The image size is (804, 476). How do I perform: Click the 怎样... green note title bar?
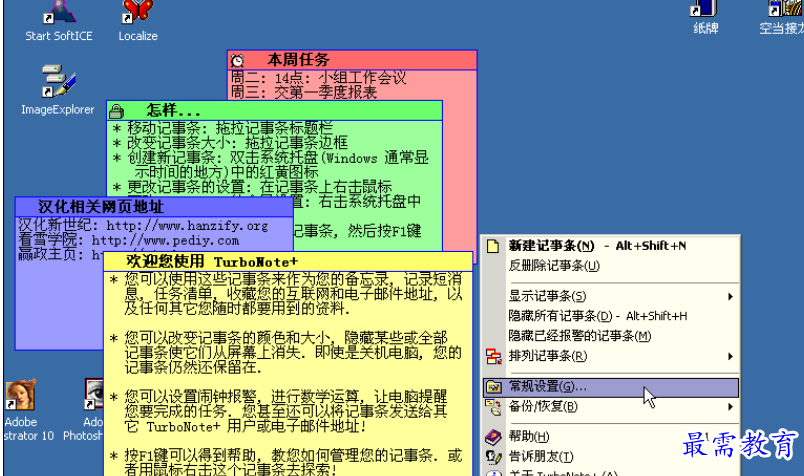tap(274, 110)
